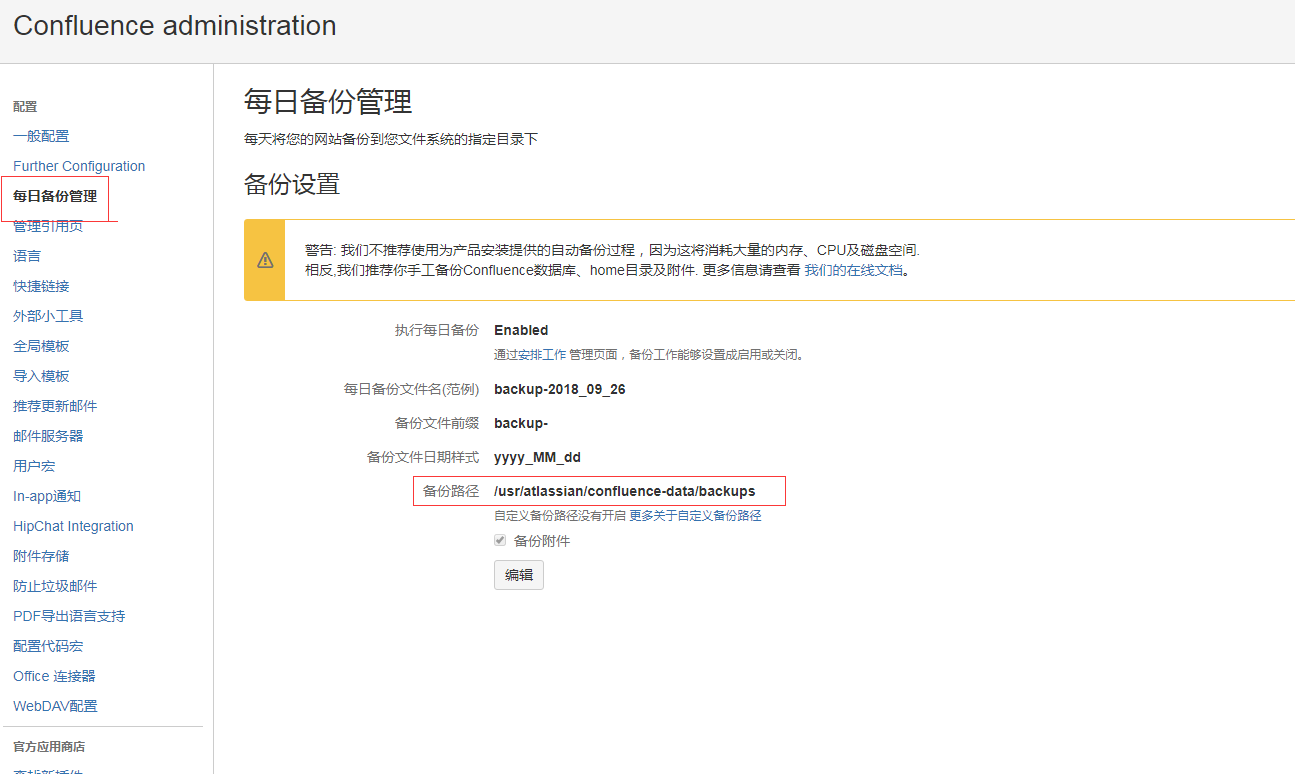The width and height of the screenshot is (1295, 774).
Task: Select 推荐更新邮件 in the sidebar
Action: pos(55,406)
